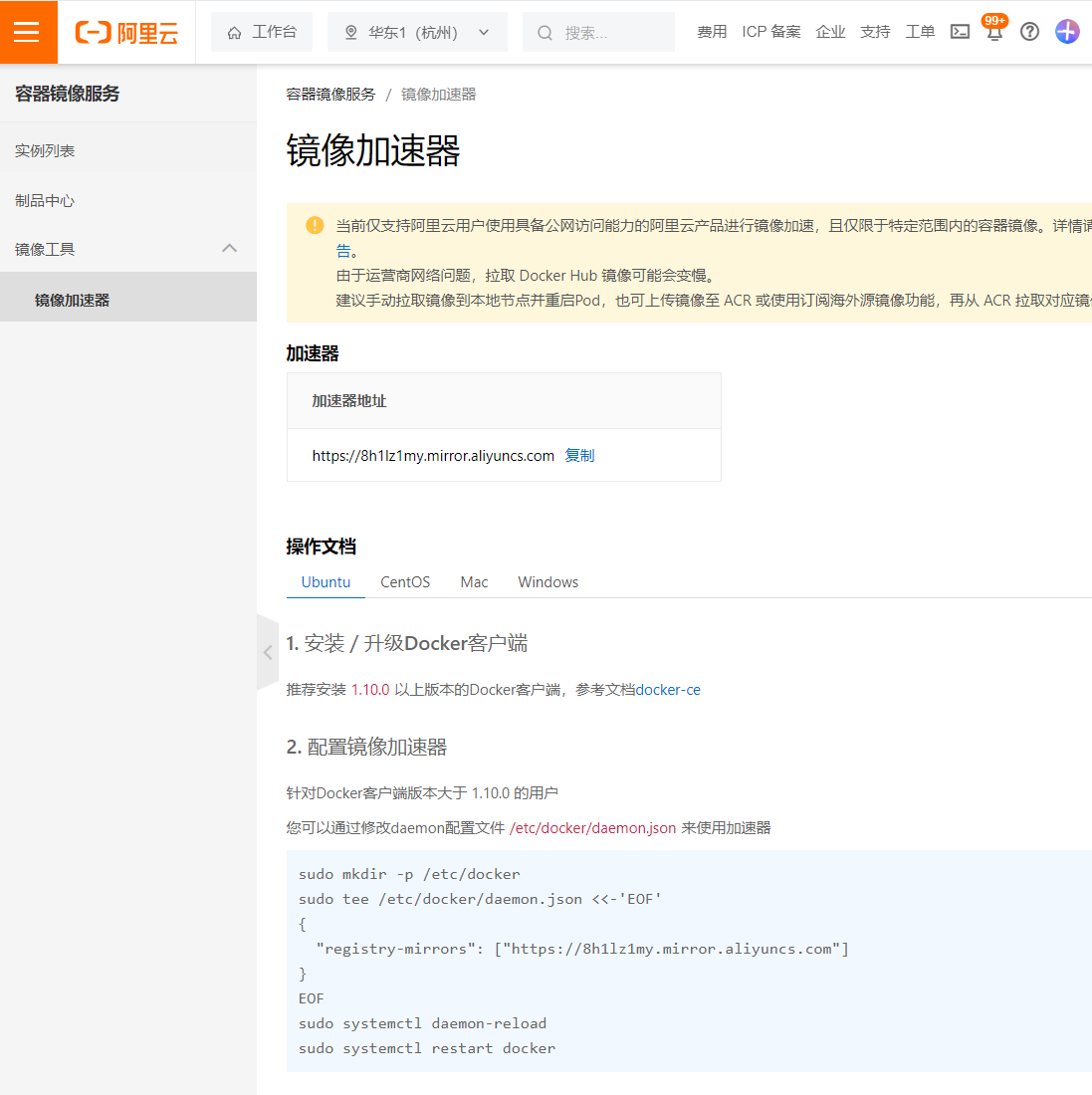This screenshot has width=1092, height=1095.
Task: Open the ICP 备案 menu
Action: point(770,32)
